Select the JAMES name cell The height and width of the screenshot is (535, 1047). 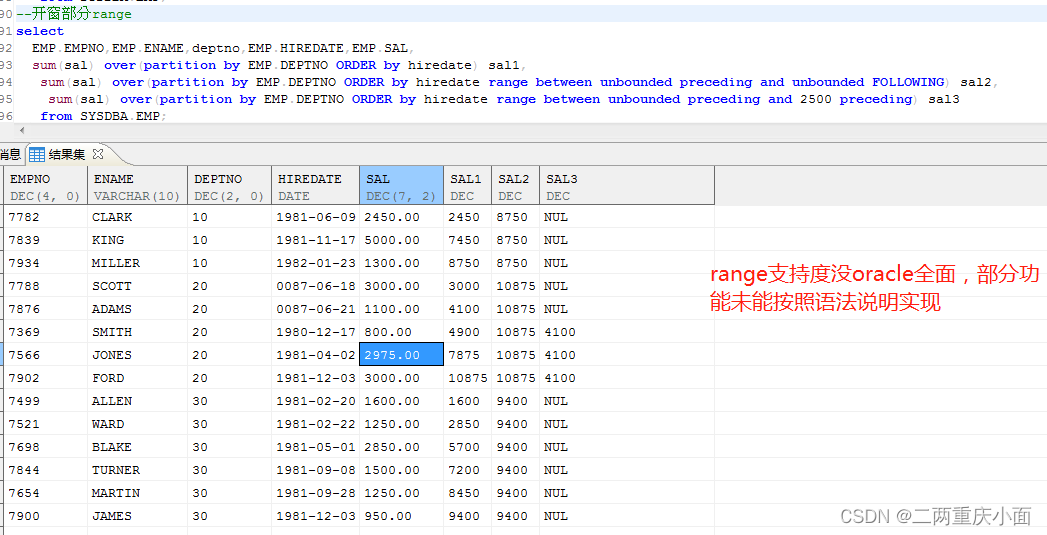click(138, 516)
